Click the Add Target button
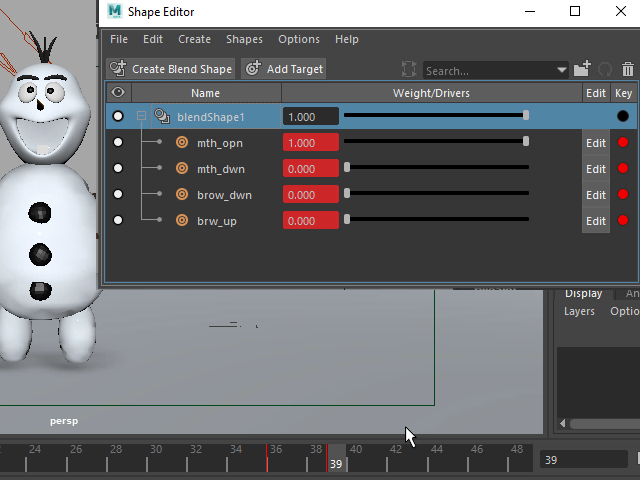This screenshot has width=640, height=480. click(x=284, y=69)
